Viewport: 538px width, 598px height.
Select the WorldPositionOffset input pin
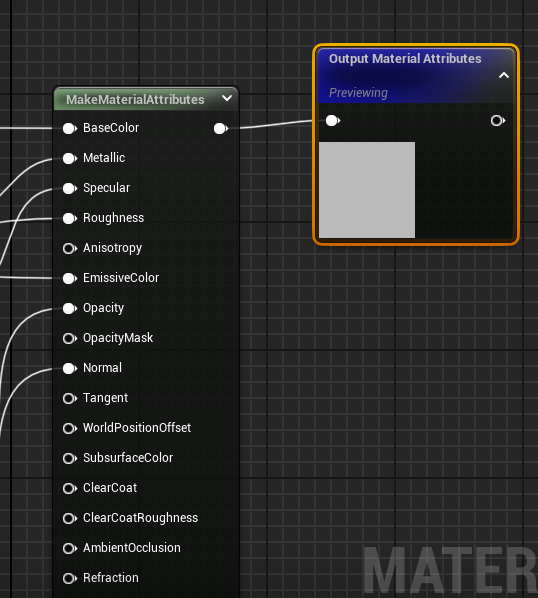pyautogui.click(x=70, y=428)
